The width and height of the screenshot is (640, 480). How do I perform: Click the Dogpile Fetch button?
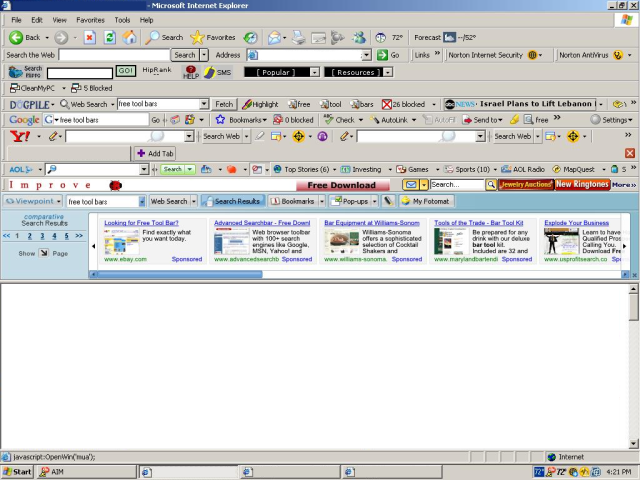(x=224, y=104)
